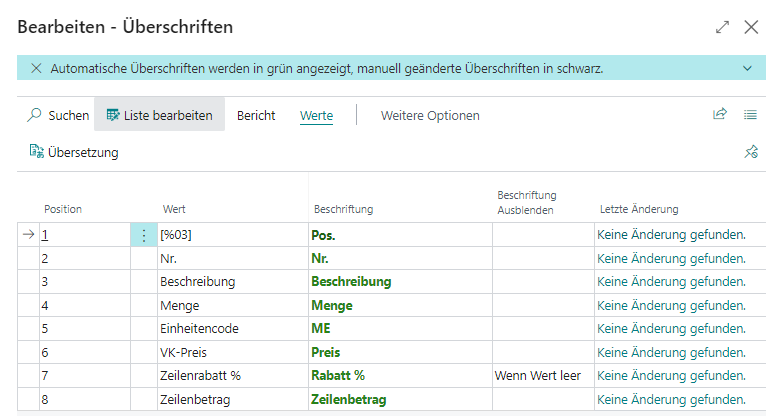Open position 1 link in first row
Screen dimensions: 777x416
tap(45, 235)
